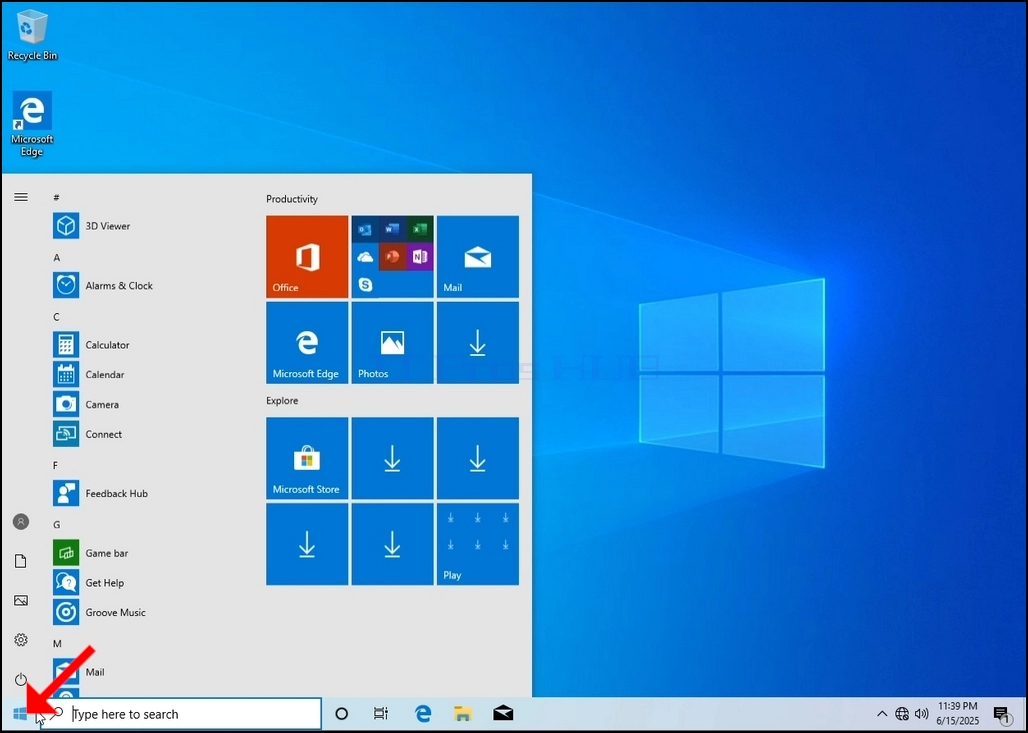Image resolution: width=1028 pixels, height=733 pixels.
Task: Click the Windows Start button
Action: point(20,714)
